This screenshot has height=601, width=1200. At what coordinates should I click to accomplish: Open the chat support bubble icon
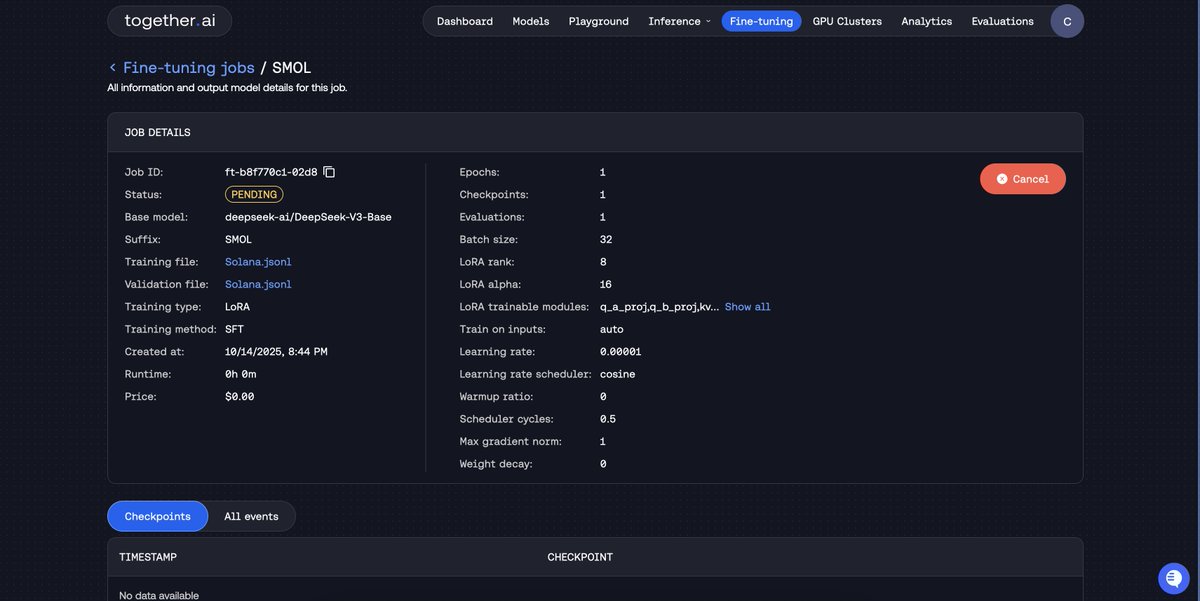tap(1173, 578)
